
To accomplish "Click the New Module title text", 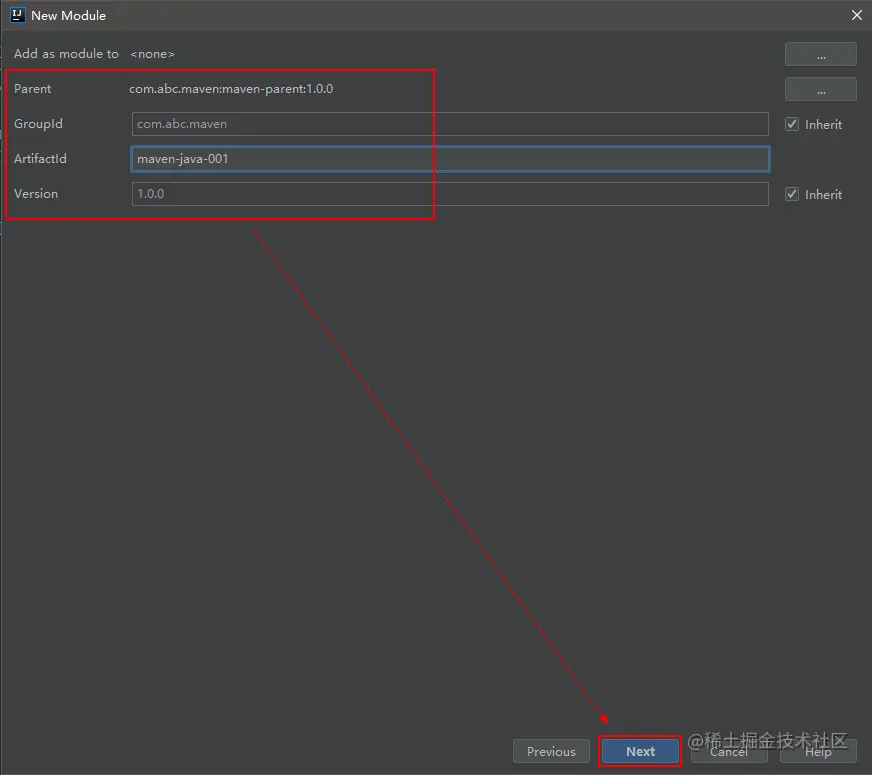I will 68,16.
